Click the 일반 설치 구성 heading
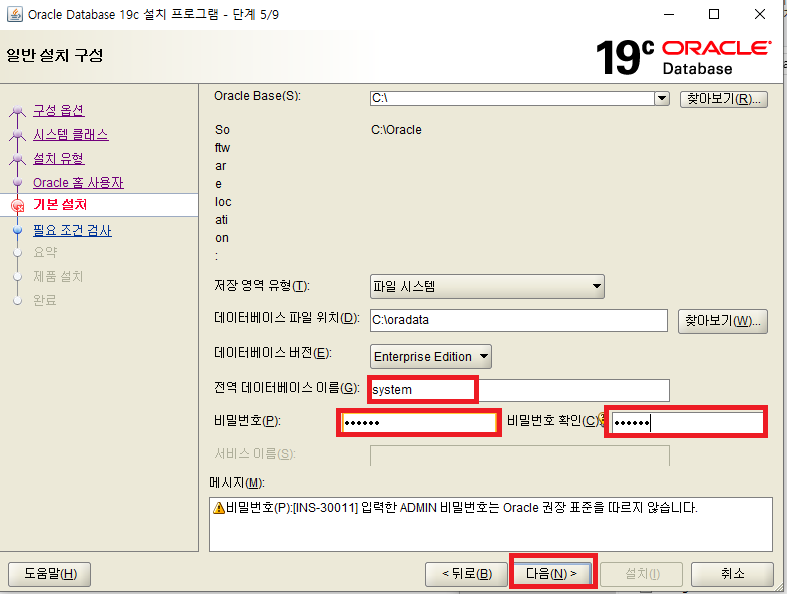The image size is (787, 594). pyautogui.click(x=55, y=55)
